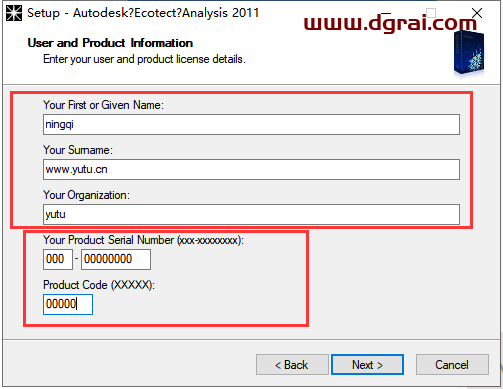503x389 pixels.
Task: Click the window title 'Setup - Autodesk?Ecotect?Analysis 2011'
Action: pyautogui.click(x=143, y=13)
